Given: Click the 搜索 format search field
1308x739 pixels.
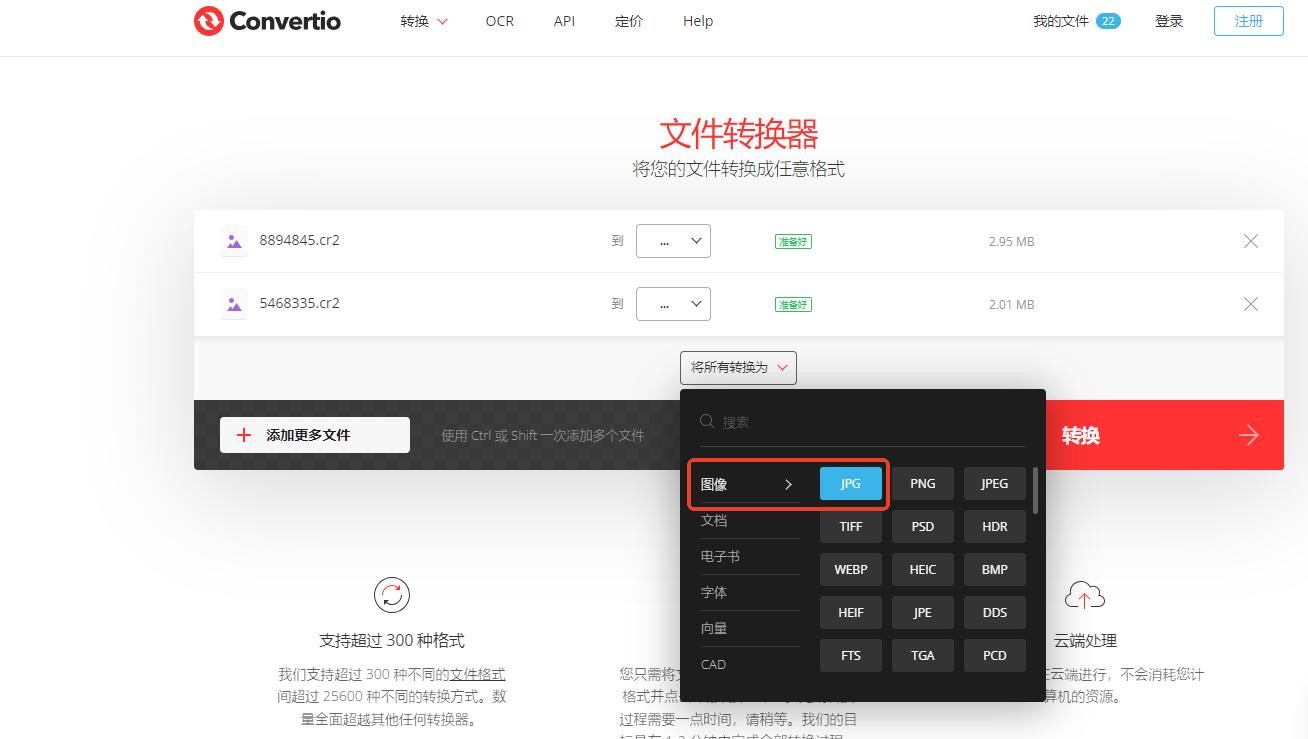Looking at the screenshot, I should pyautogui.click(x=870, y=422).
